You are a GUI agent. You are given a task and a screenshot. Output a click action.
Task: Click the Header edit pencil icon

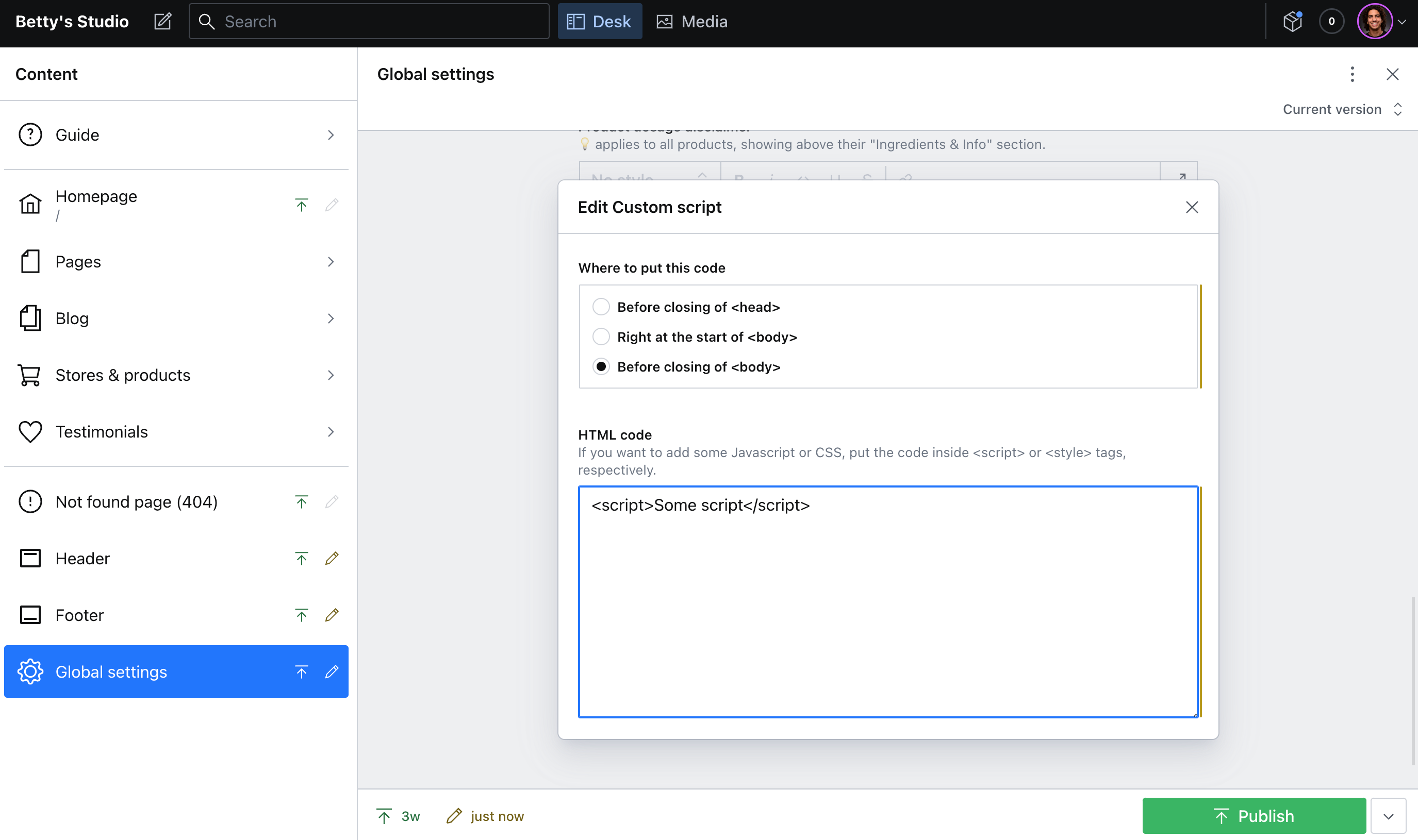point(332,558)
